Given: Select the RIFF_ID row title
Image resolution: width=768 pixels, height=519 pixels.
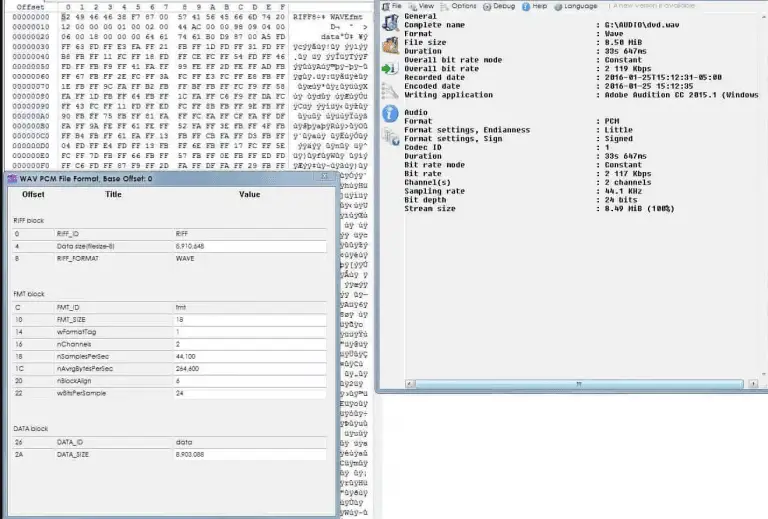Looking at the screenshot, I should click(x=67, y=234).
